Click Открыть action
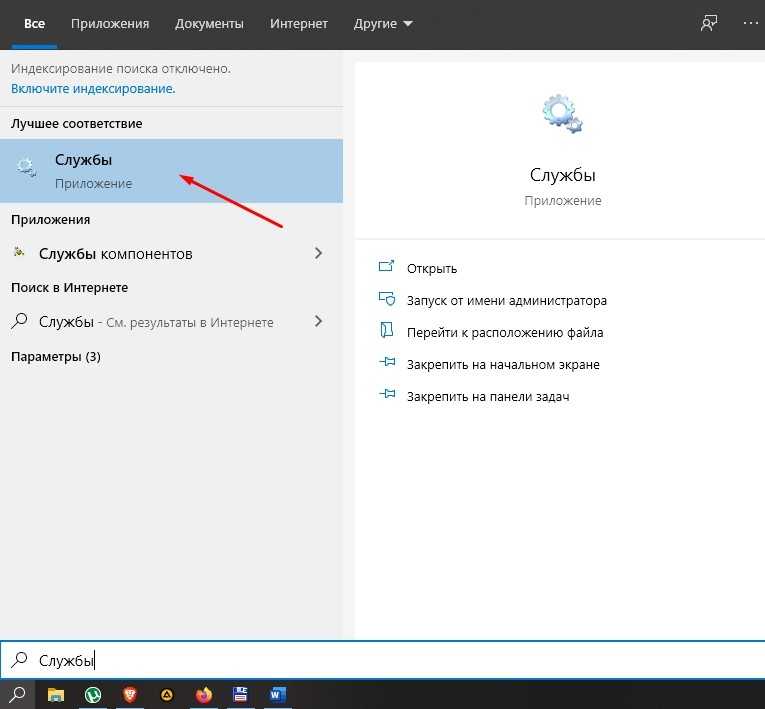 pyautogui.click(x=432, y=268)
